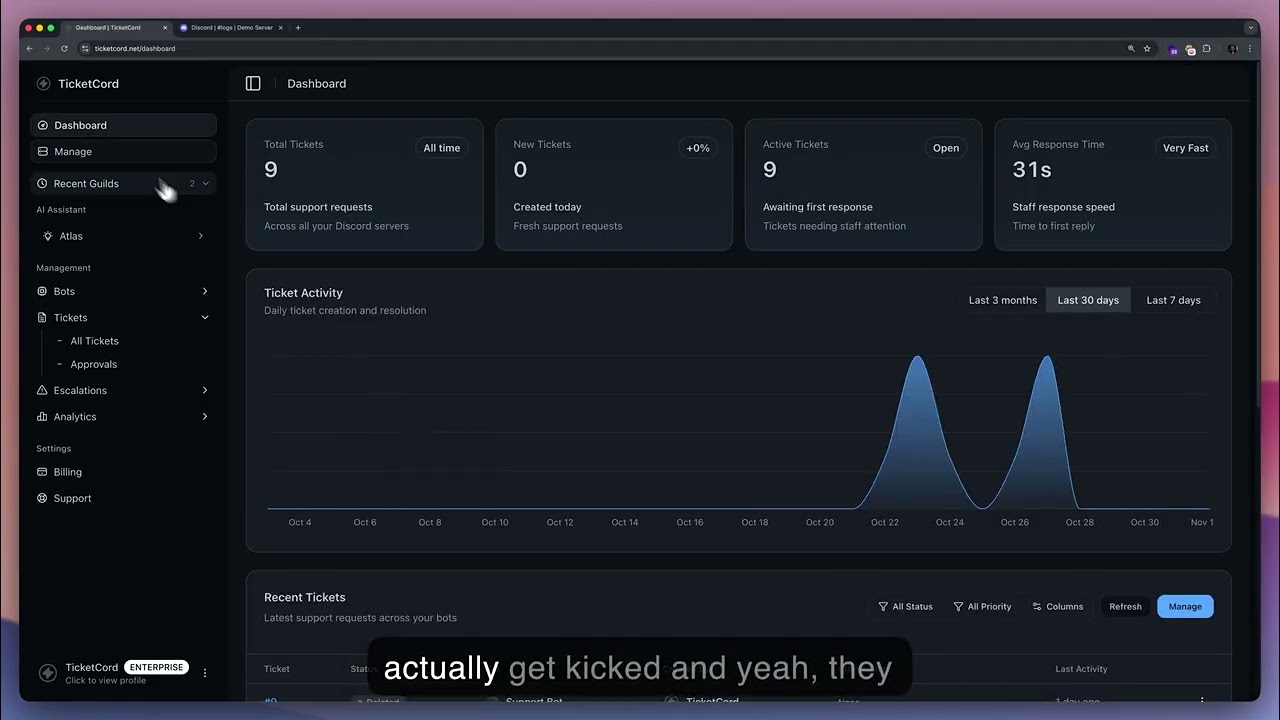Image resolution: width=1280 pixels, height=720 pixels.
Task: Open the browser three-dot menu
Action: pos(1250,48)
